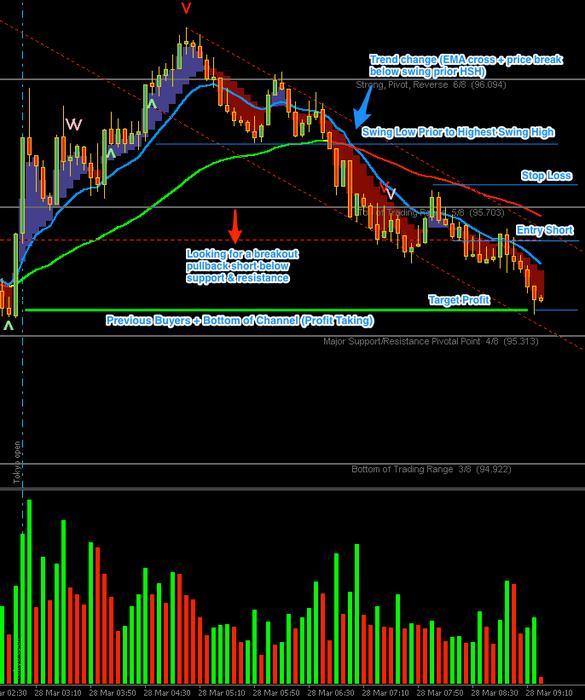
Task: Click the red V sell marker above the peak candle
Action: point(187,8)
